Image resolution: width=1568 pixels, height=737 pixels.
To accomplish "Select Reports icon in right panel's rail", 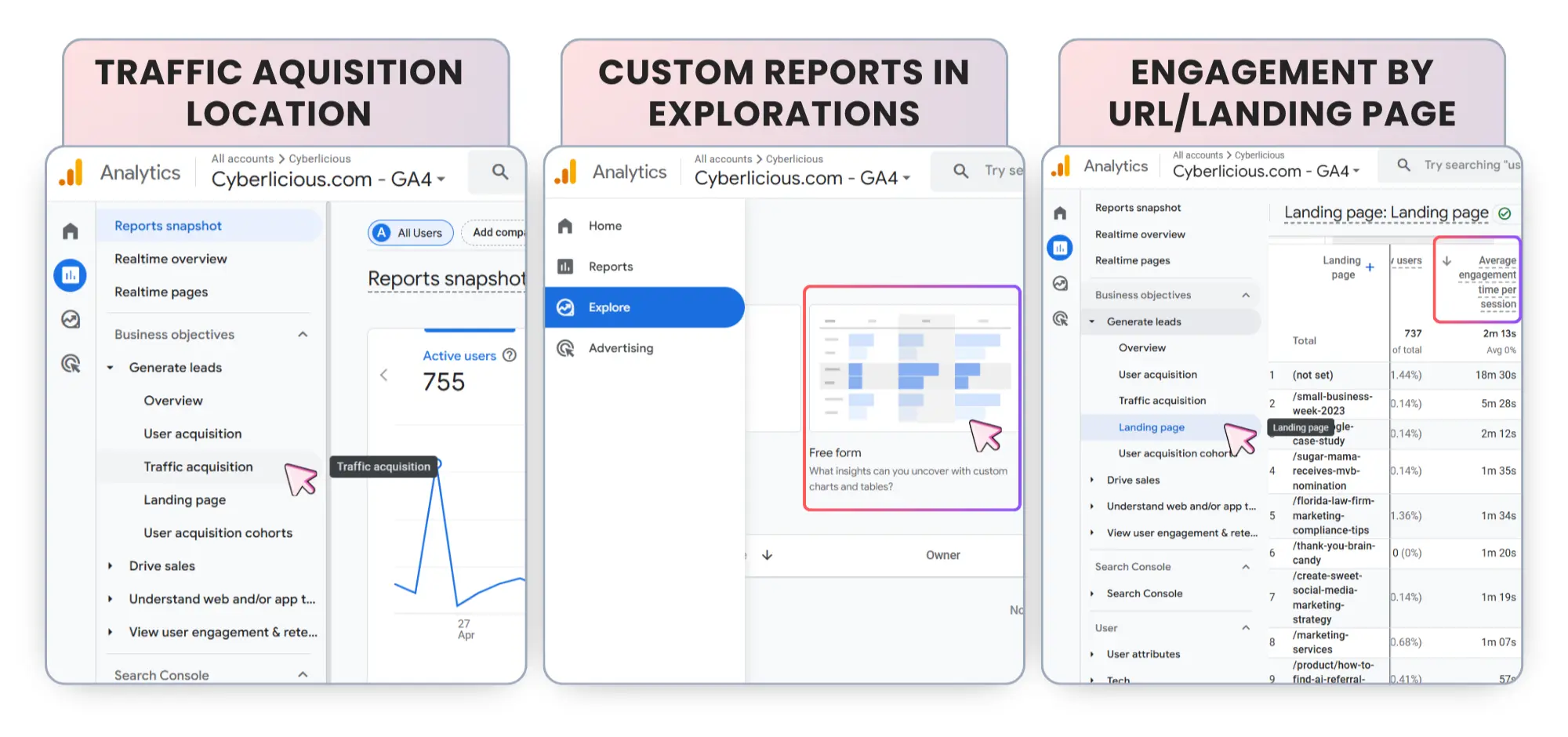I will point(1060,249).
